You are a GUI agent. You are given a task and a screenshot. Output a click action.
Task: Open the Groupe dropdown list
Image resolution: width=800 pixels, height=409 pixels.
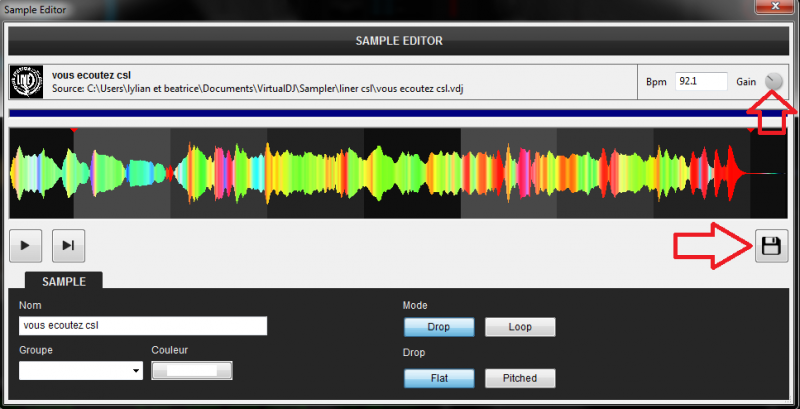pyautogui.click(x=81, y=371)
